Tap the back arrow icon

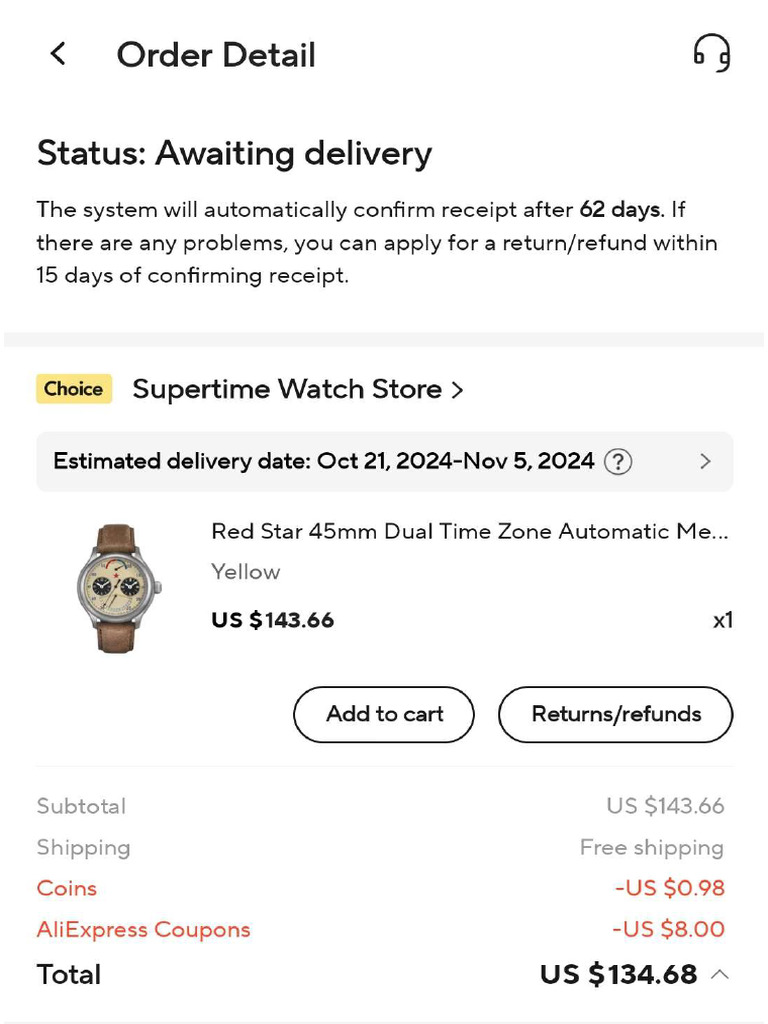(58, 54)
